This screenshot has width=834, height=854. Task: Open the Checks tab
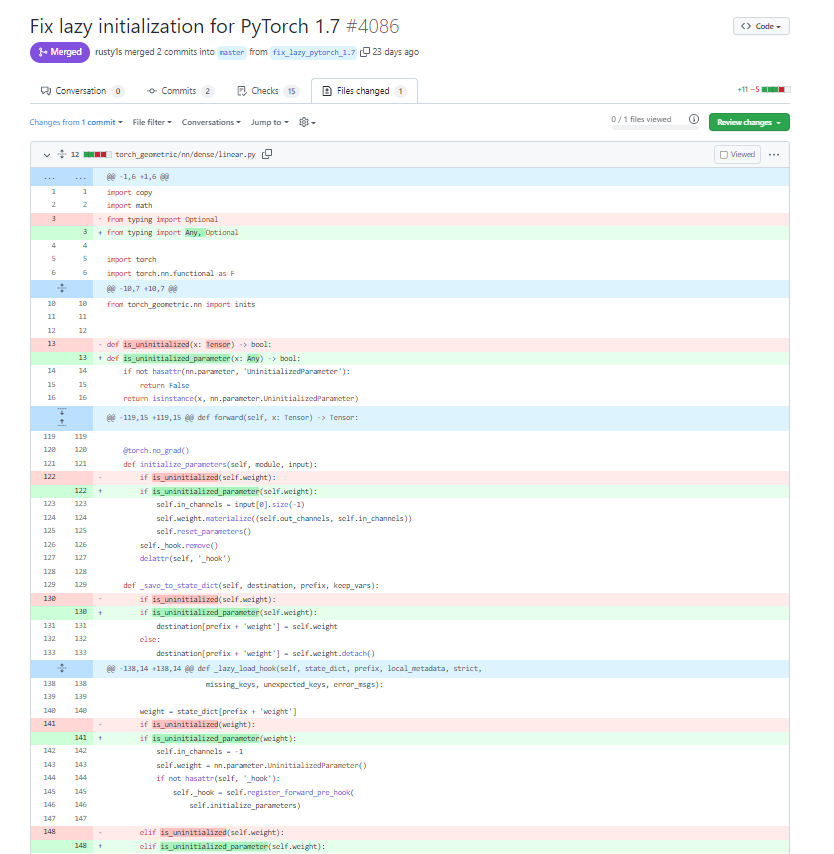(262, 90)
